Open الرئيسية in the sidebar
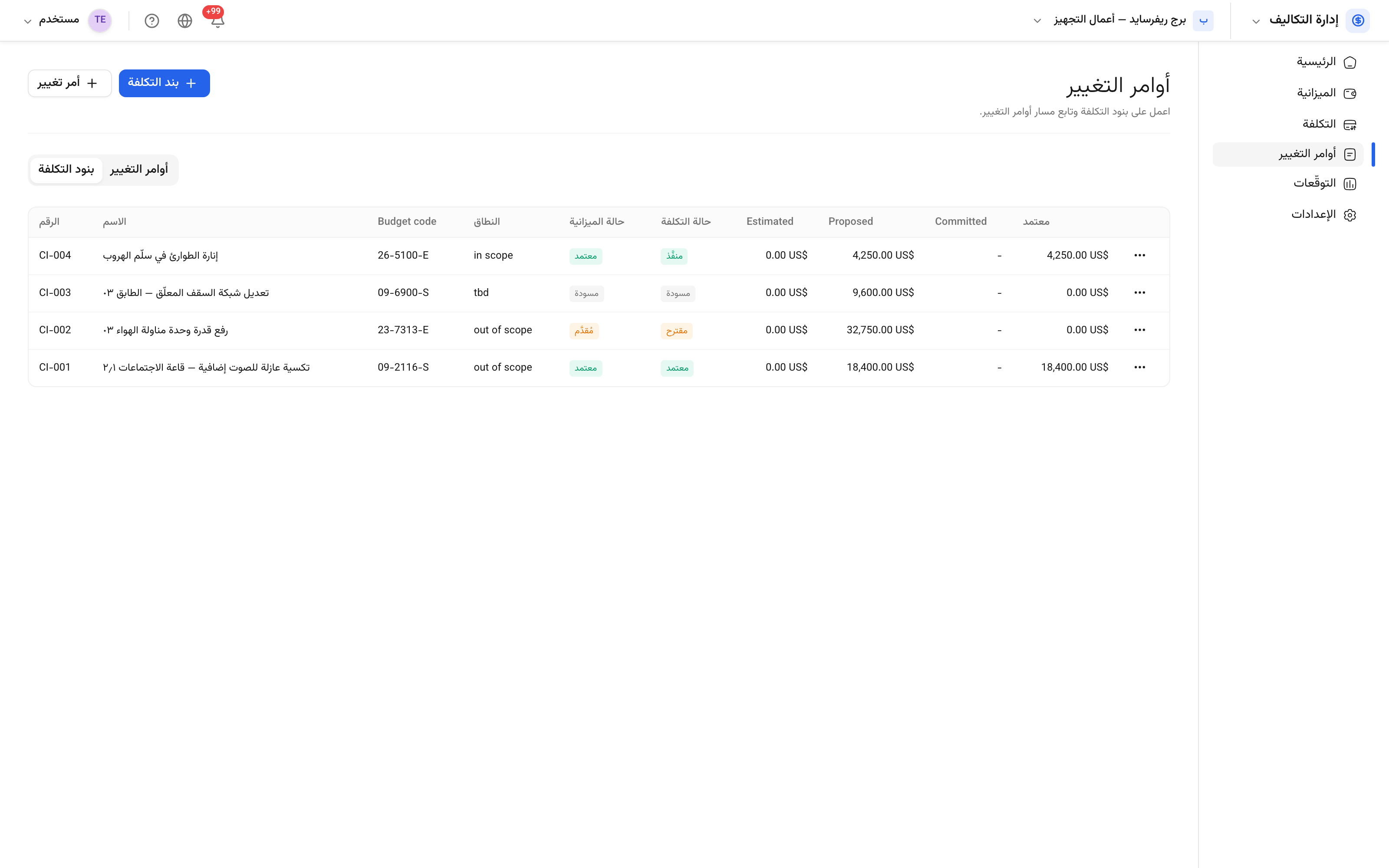The height and width of the screenshot is (868, 1389). click(x=1287, y=62)
